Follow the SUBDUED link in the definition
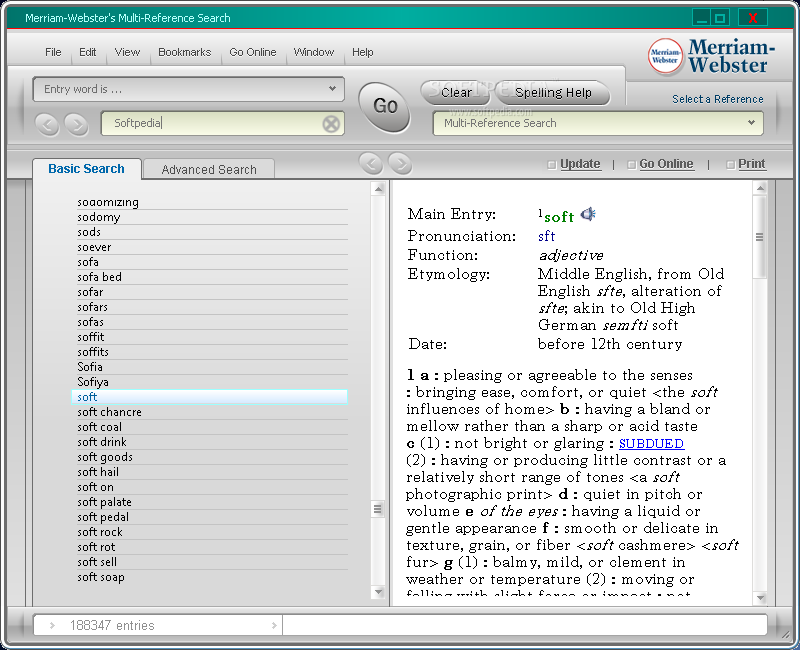The width and height of the screenshot is (800, 650). 651,443
